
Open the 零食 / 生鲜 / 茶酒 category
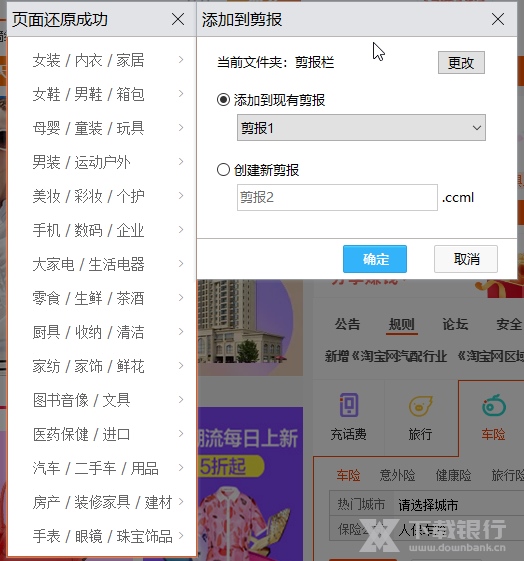[88, 298]
